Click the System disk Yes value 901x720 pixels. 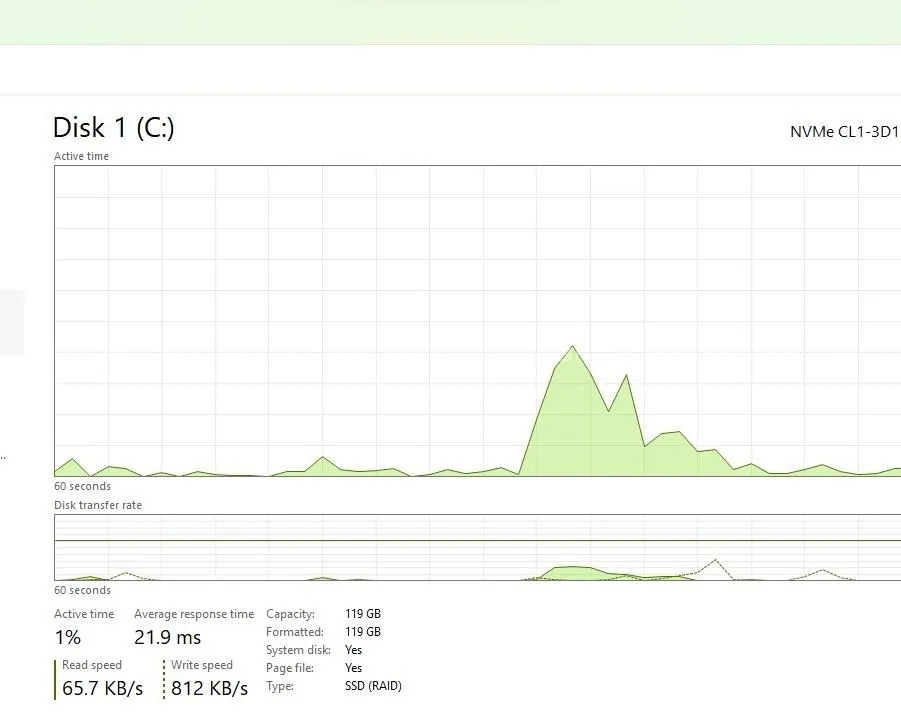pyautogui.click(x=353, y=650)
